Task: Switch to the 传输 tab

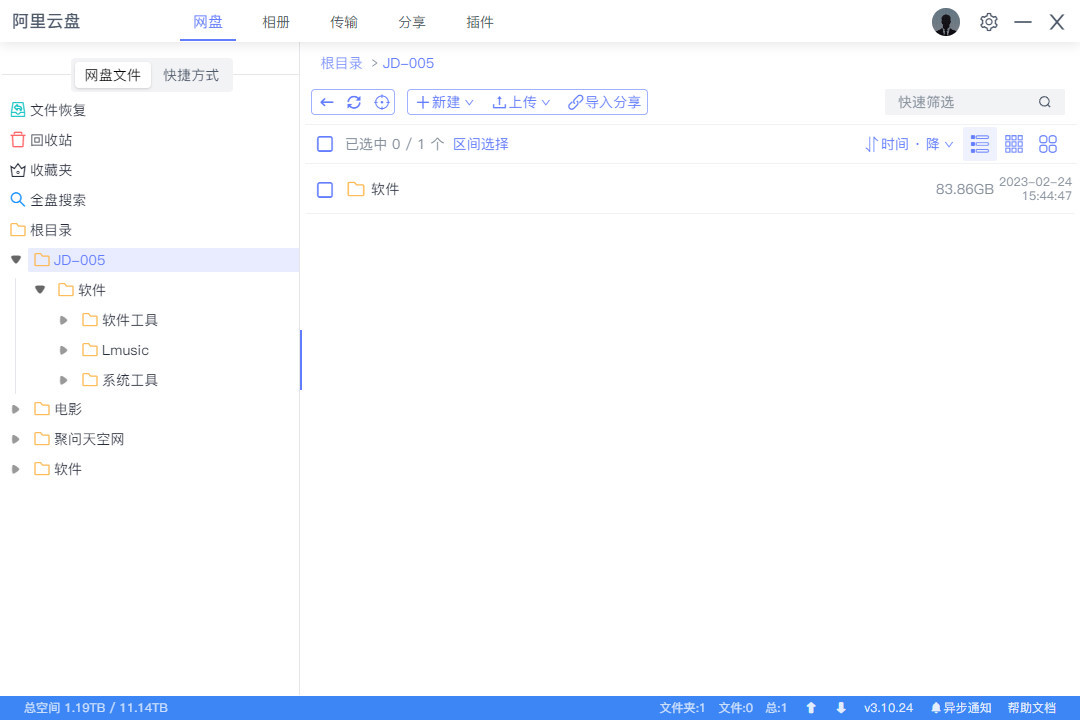Action: pyautogui.click(x=344, y=22)
